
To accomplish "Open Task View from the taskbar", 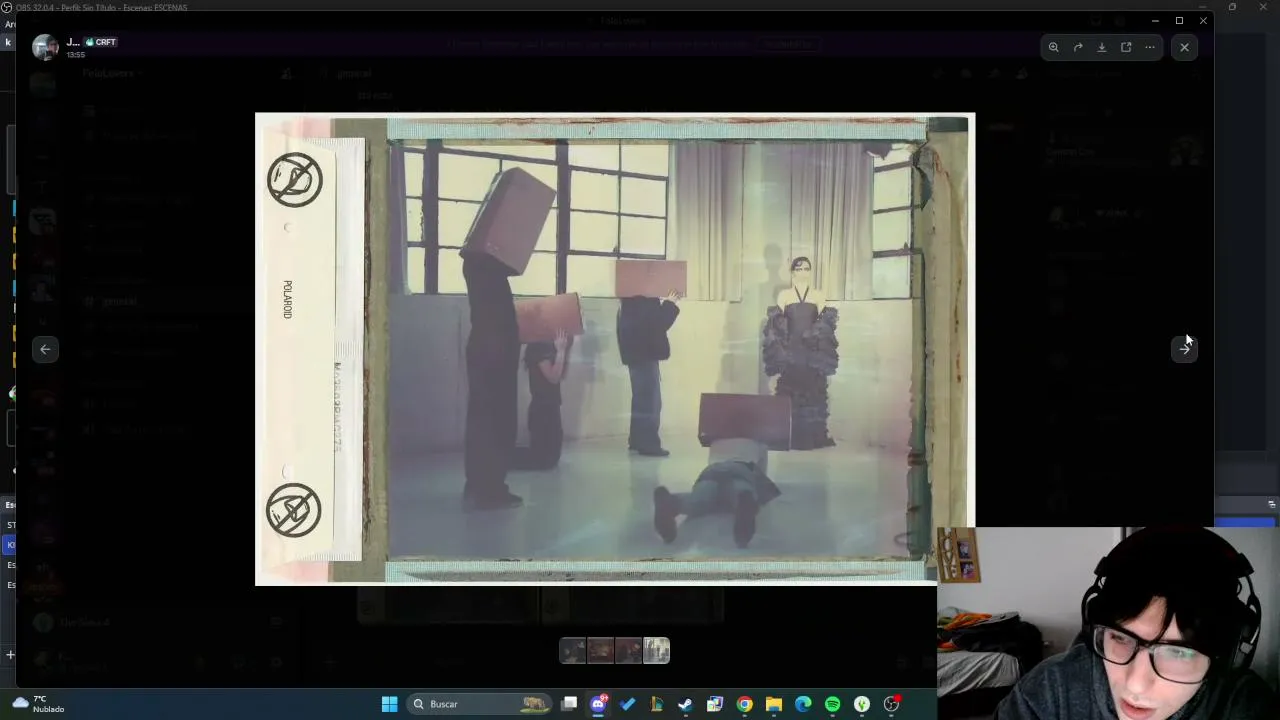I will 569,704.
